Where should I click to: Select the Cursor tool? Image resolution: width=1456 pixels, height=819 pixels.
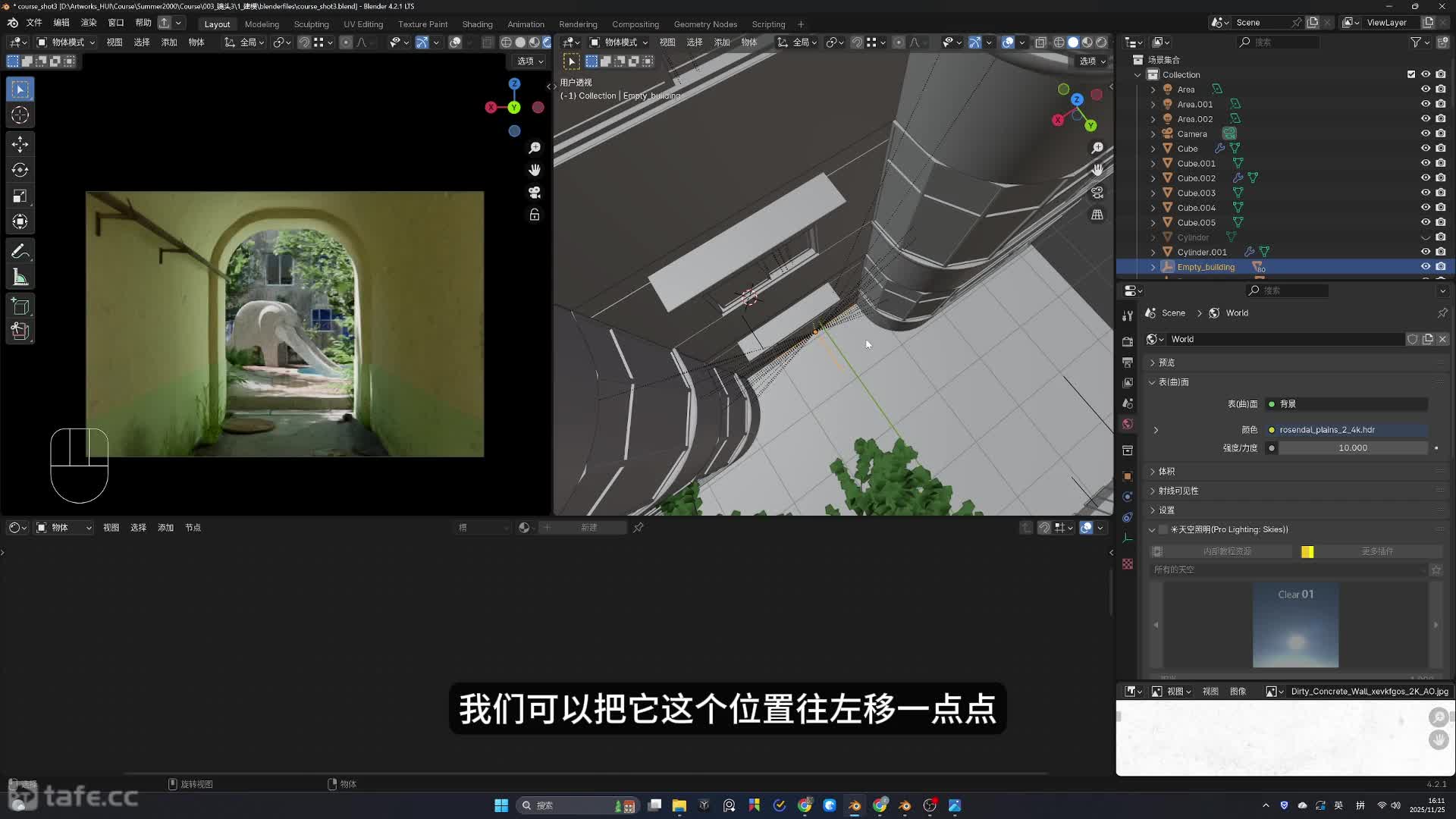point(20,115)
